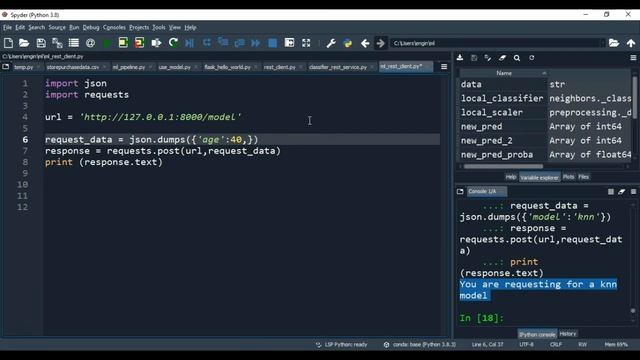
Task: Open the Tools menu
Action: point(158,27)
